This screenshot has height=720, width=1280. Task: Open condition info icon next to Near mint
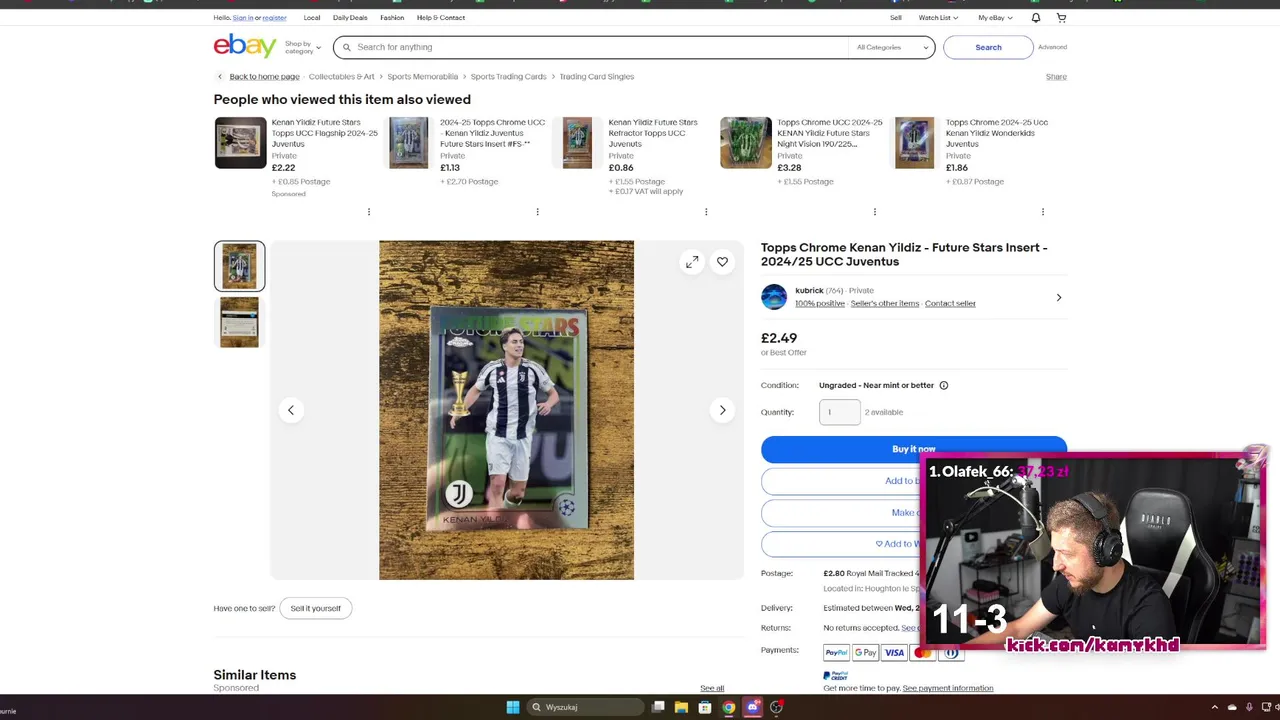coord(943,385)
